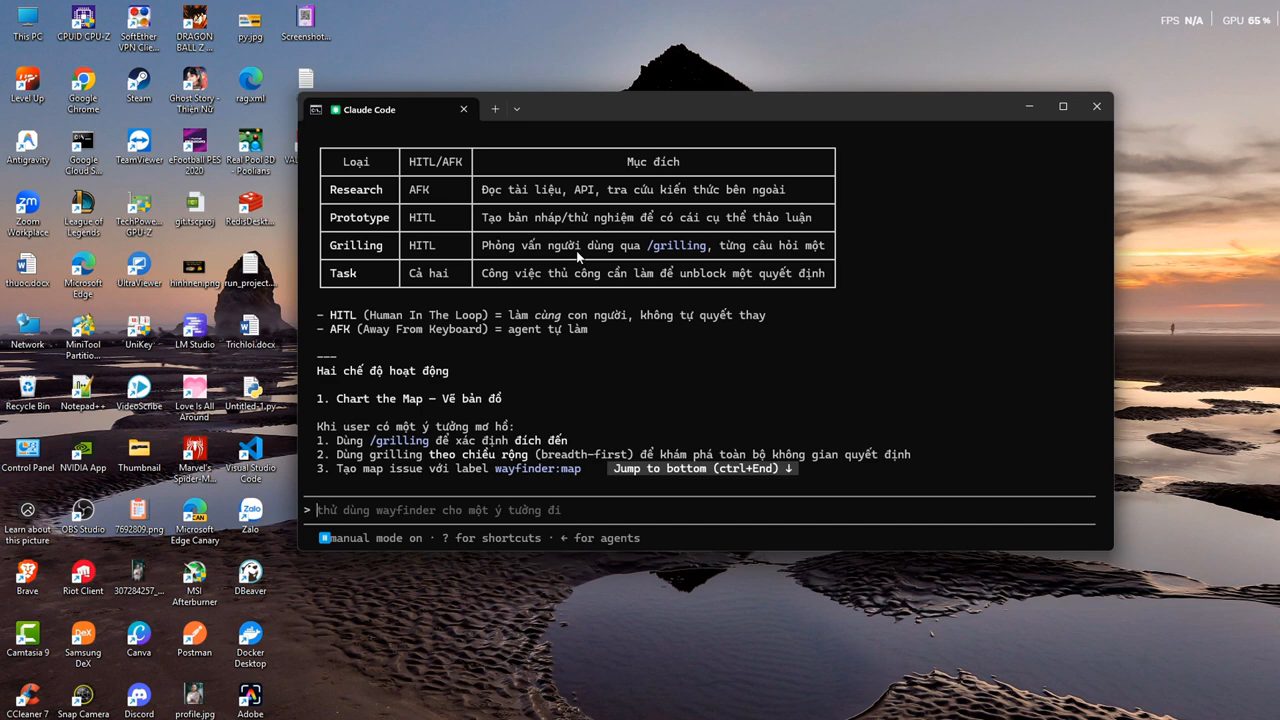
Task: Open MSI Afterburner shortcut
Action: pos(195,584)
